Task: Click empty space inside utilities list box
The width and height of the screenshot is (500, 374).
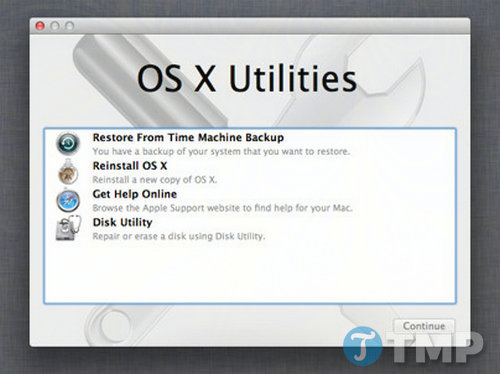Action: (x=250, y=272)
